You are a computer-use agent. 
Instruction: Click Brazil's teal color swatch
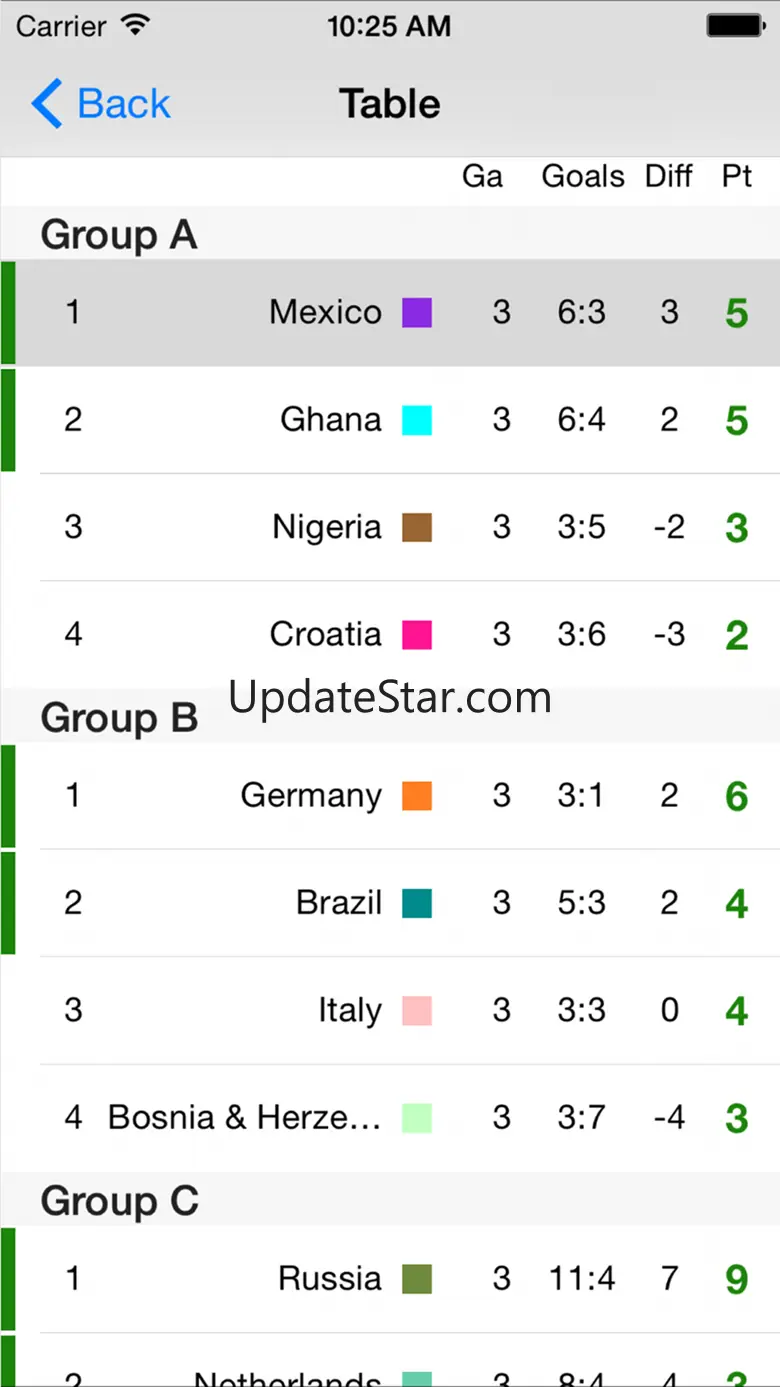(x=417, y=903)
